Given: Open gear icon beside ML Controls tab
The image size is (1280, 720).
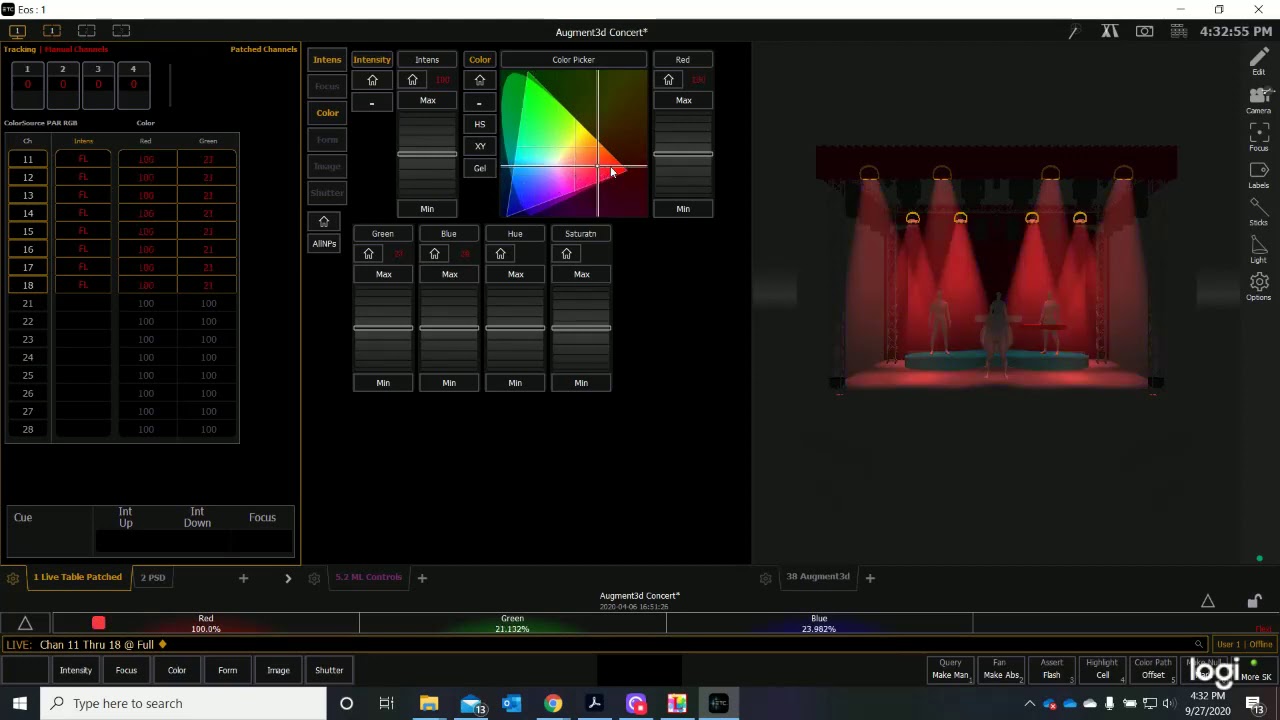Looking at the screenshot, I should click(x=314, y=578).
